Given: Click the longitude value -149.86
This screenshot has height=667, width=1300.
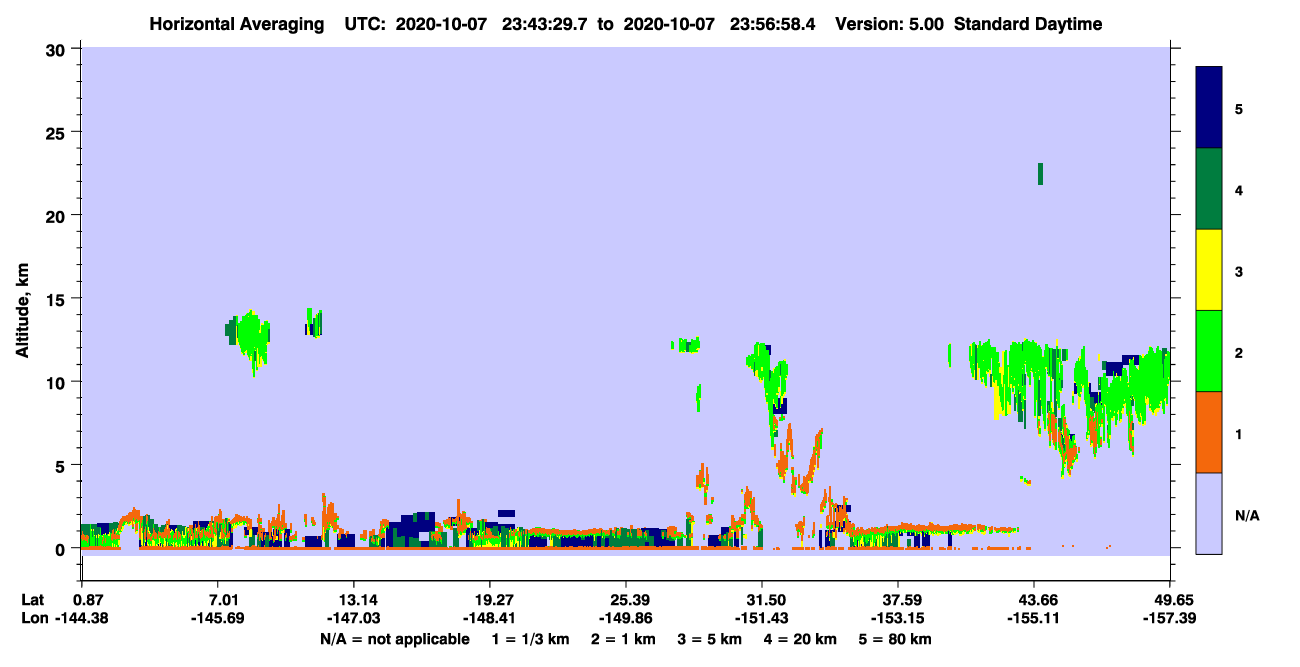Looking at the screenshot, I should [626, 619].
